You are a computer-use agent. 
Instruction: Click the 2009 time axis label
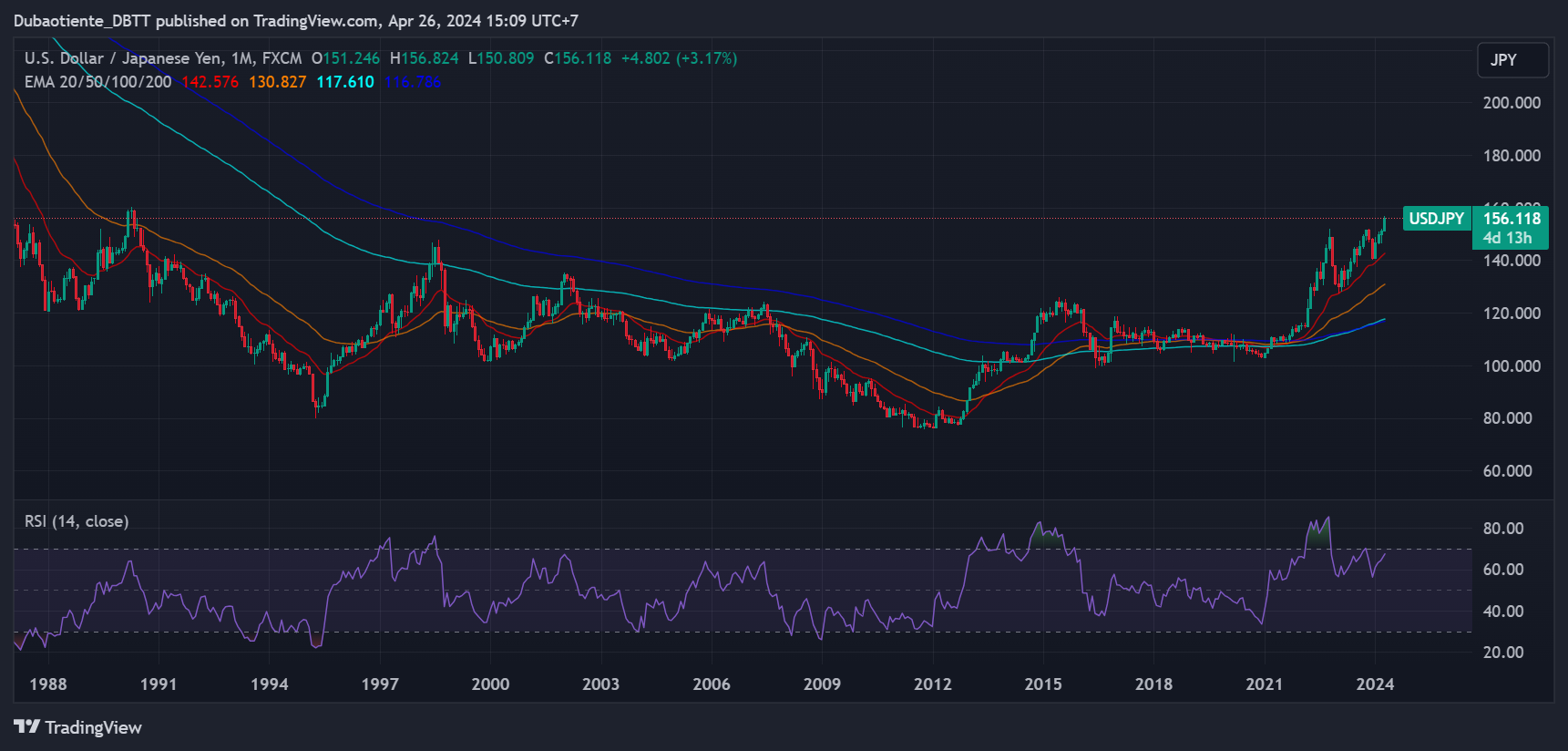(x=822, y=684)
